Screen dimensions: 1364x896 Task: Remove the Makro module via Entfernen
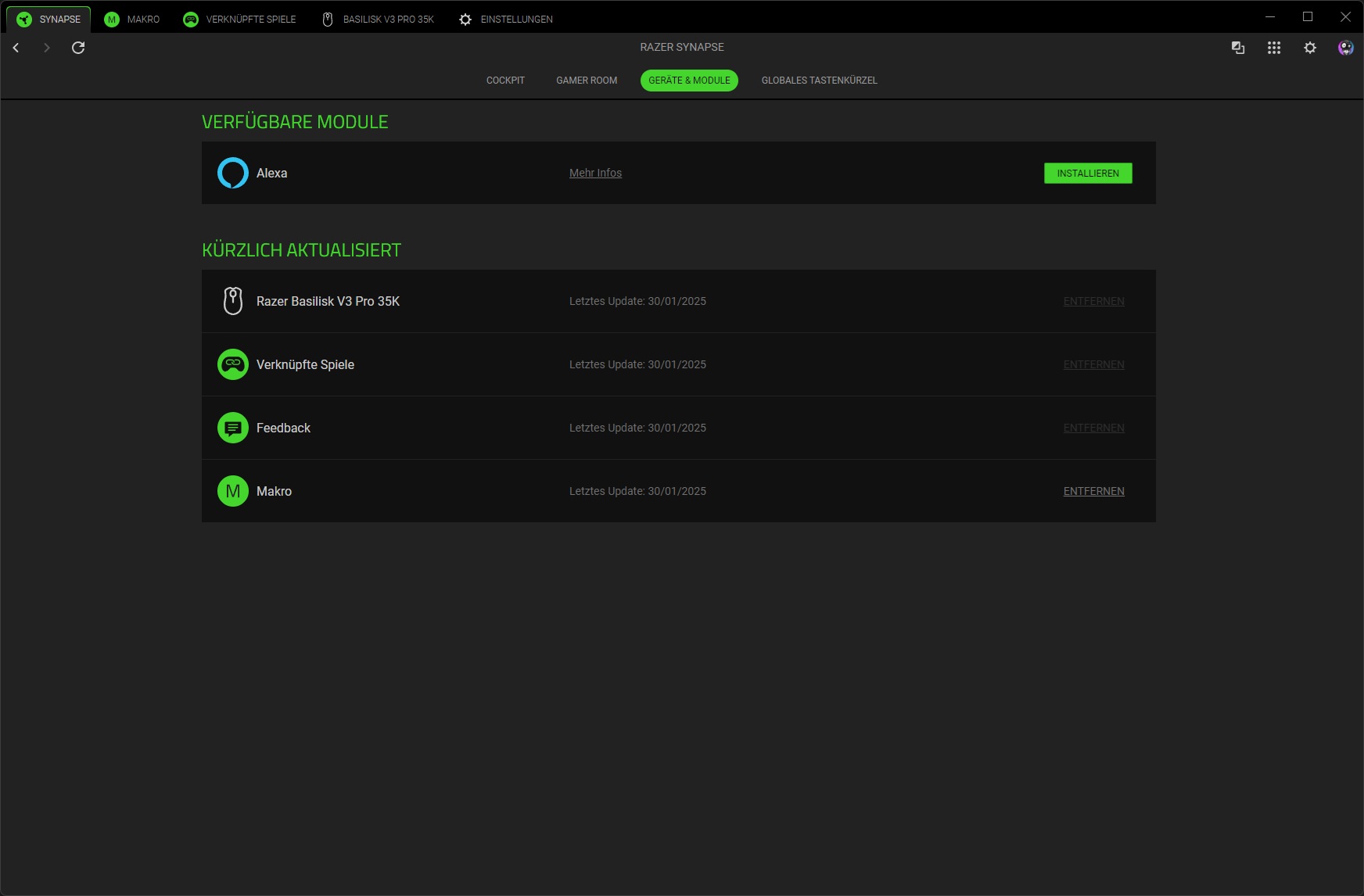[x=1093, y=491]
